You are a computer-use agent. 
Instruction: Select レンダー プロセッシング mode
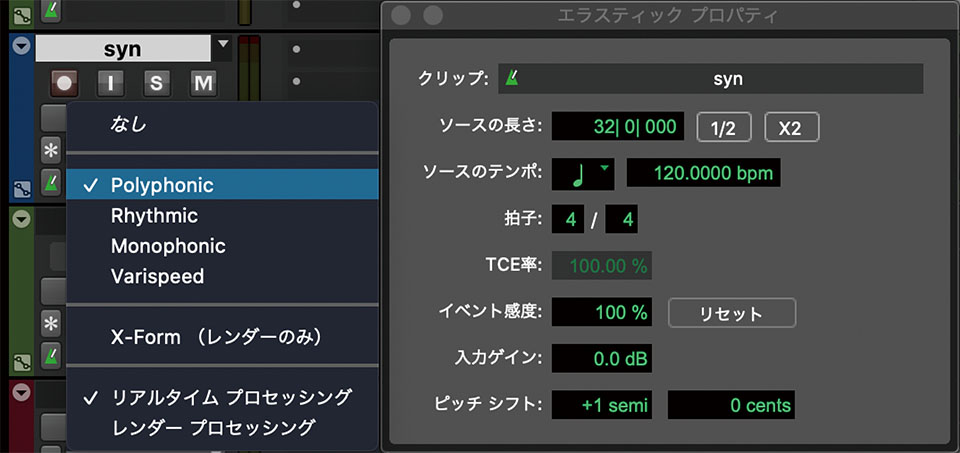[x=222, y=427]
